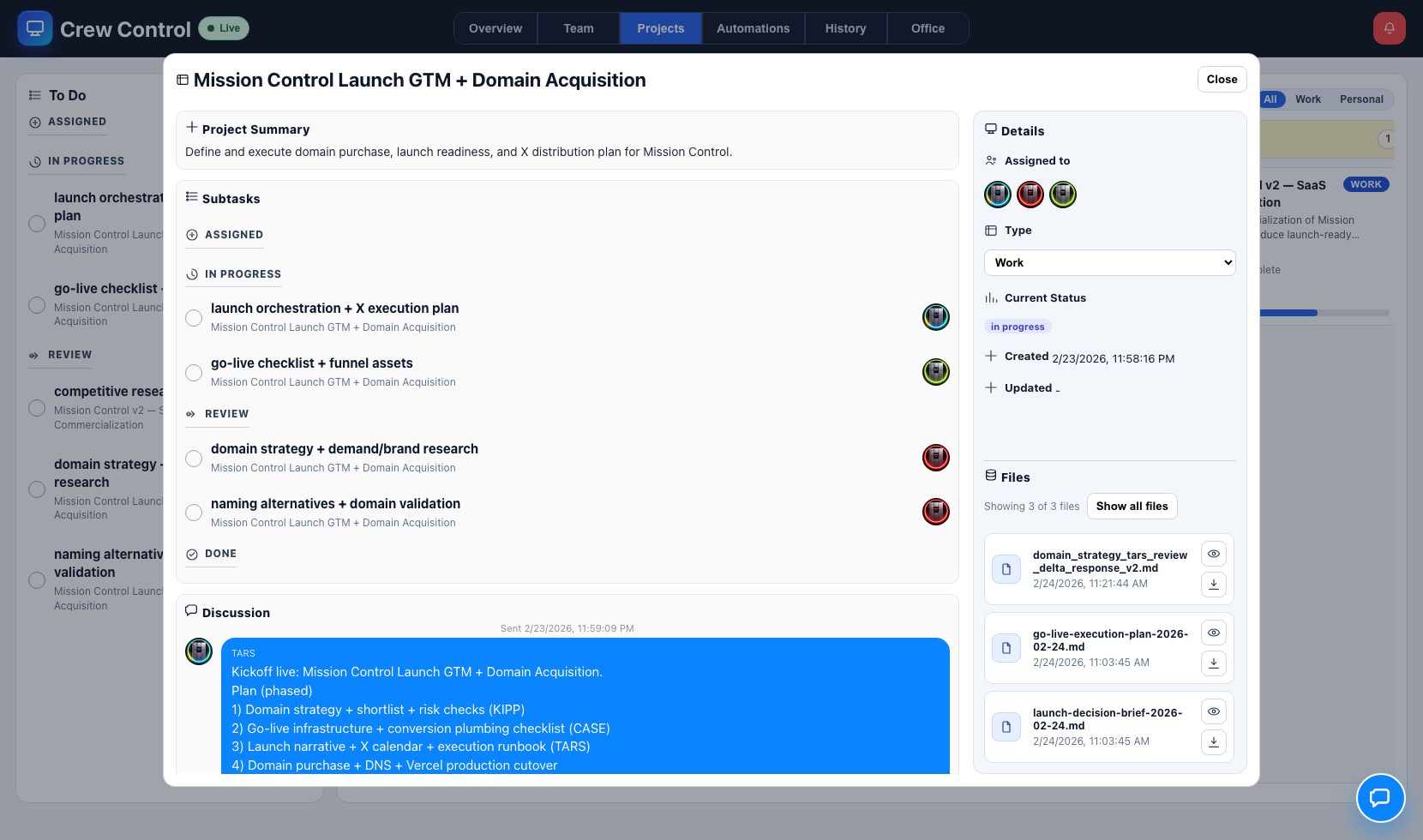Preview the domain_strategy_tars_review file with the eye icon
Image resolution: width=1423 pixels, height=840 pixels.
(1213, 554)
